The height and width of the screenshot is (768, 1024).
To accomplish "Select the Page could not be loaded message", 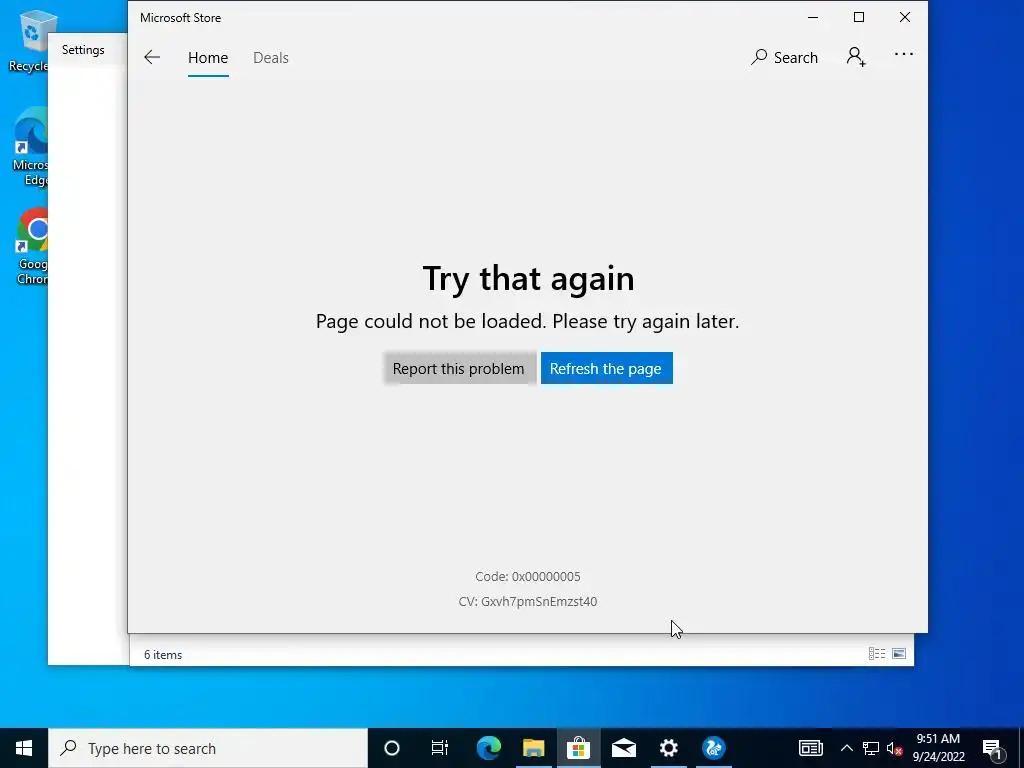I will pyautogui.click(x=528, y=321).
